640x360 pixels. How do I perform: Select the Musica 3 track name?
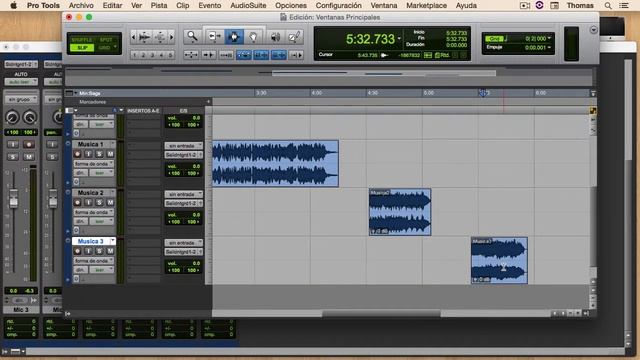pyautogui.click(x=91, y=241)
